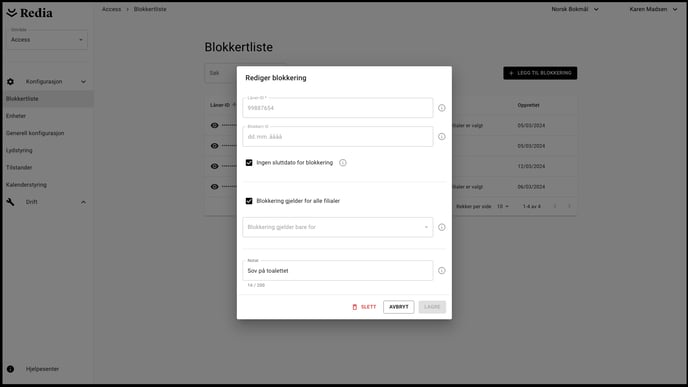Click the Konfigurasjon gear icon
Image resolution: width=688 pixels, height=387 pixels.
(x=11, y=82)
